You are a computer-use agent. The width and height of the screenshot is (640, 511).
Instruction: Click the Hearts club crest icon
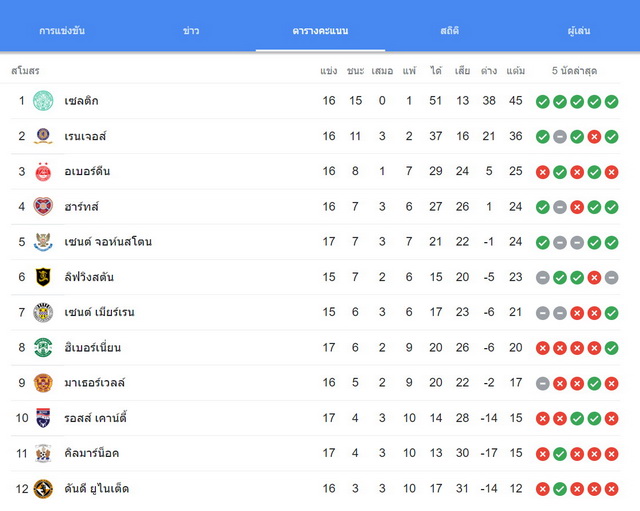click(x=43, y=207)
